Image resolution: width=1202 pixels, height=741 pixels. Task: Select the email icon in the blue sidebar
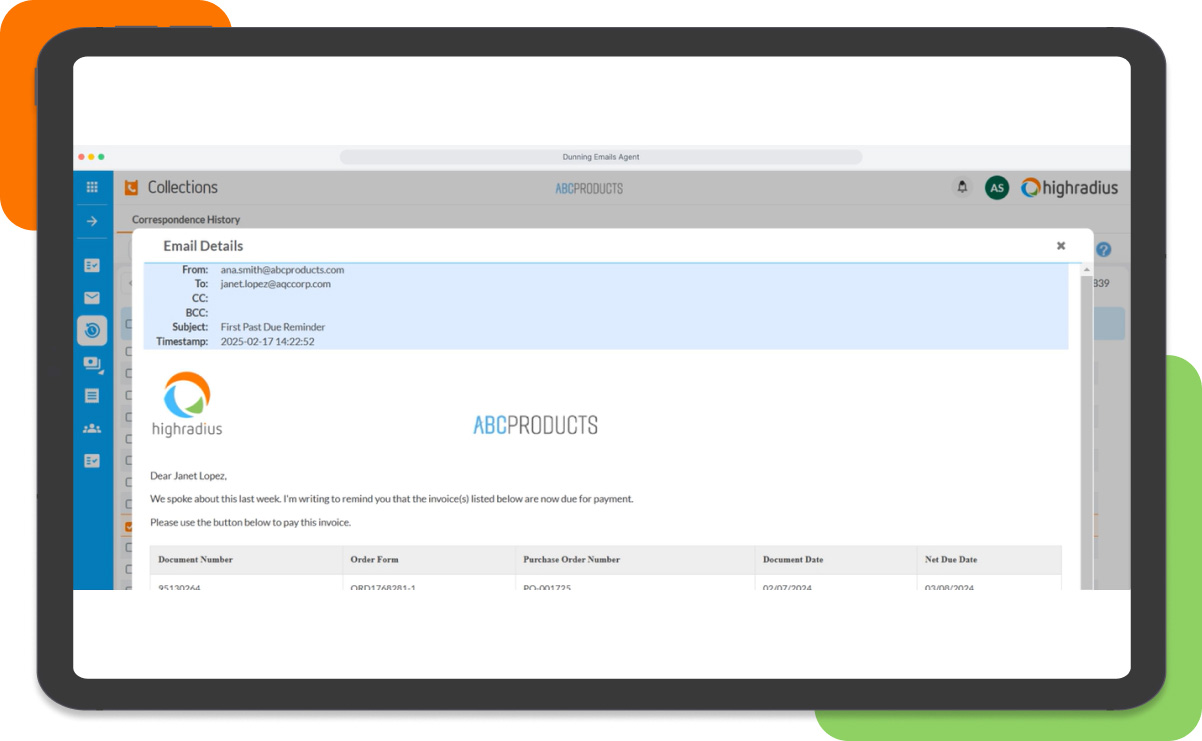click(x=92, y=297)
